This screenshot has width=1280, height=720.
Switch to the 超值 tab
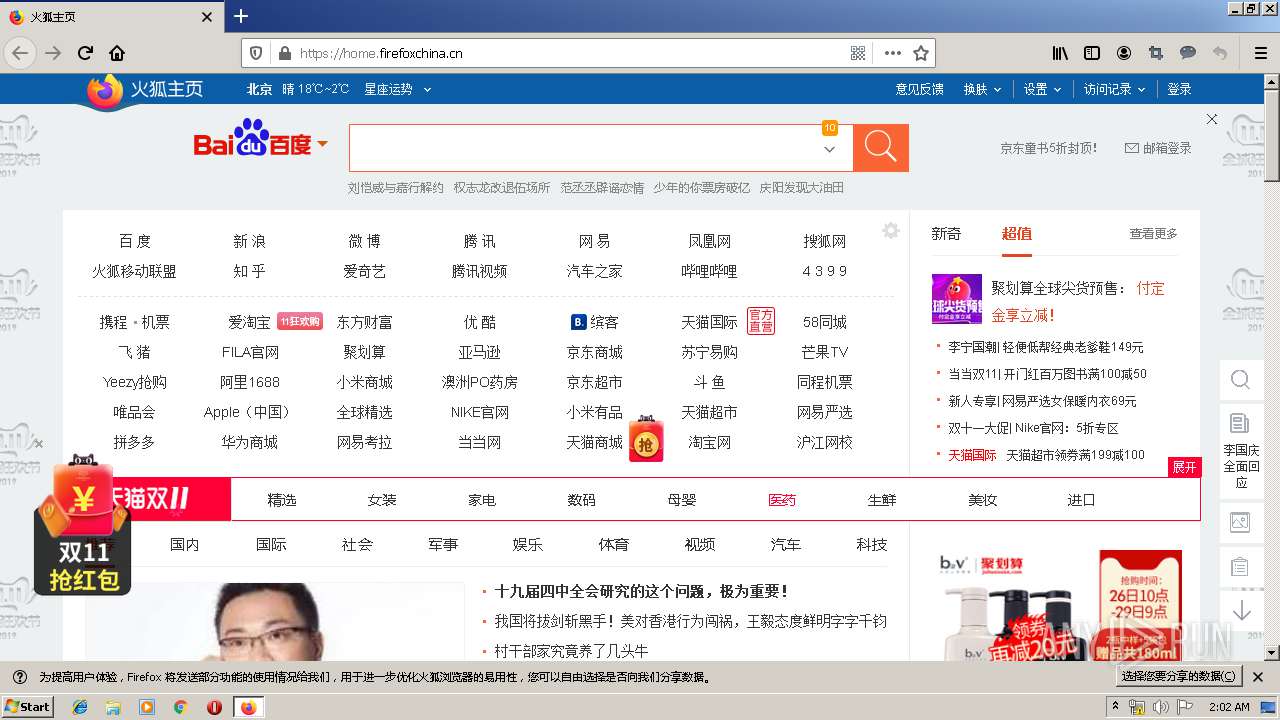(x=1016, y=234)
